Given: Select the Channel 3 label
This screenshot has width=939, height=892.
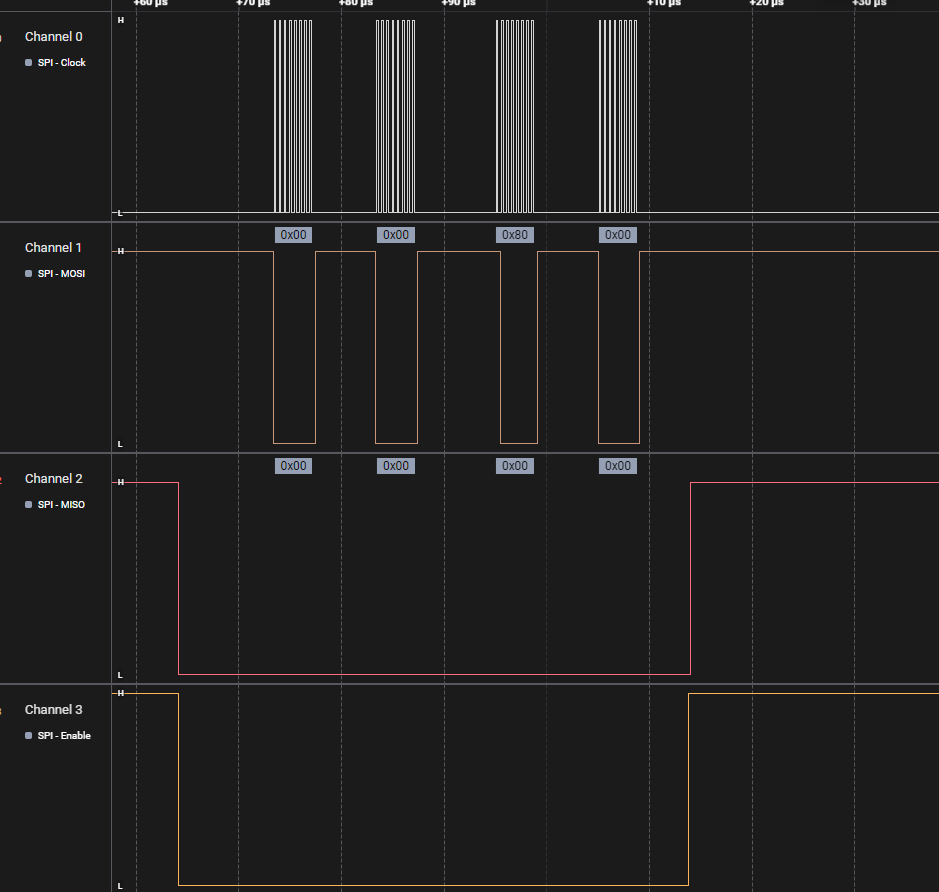Looking at the screenshot, I should click(53, 710).
